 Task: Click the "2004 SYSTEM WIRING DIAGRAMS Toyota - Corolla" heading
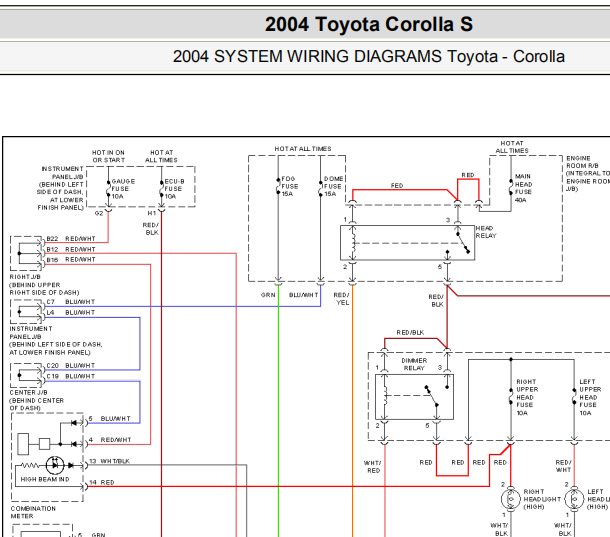369,56
